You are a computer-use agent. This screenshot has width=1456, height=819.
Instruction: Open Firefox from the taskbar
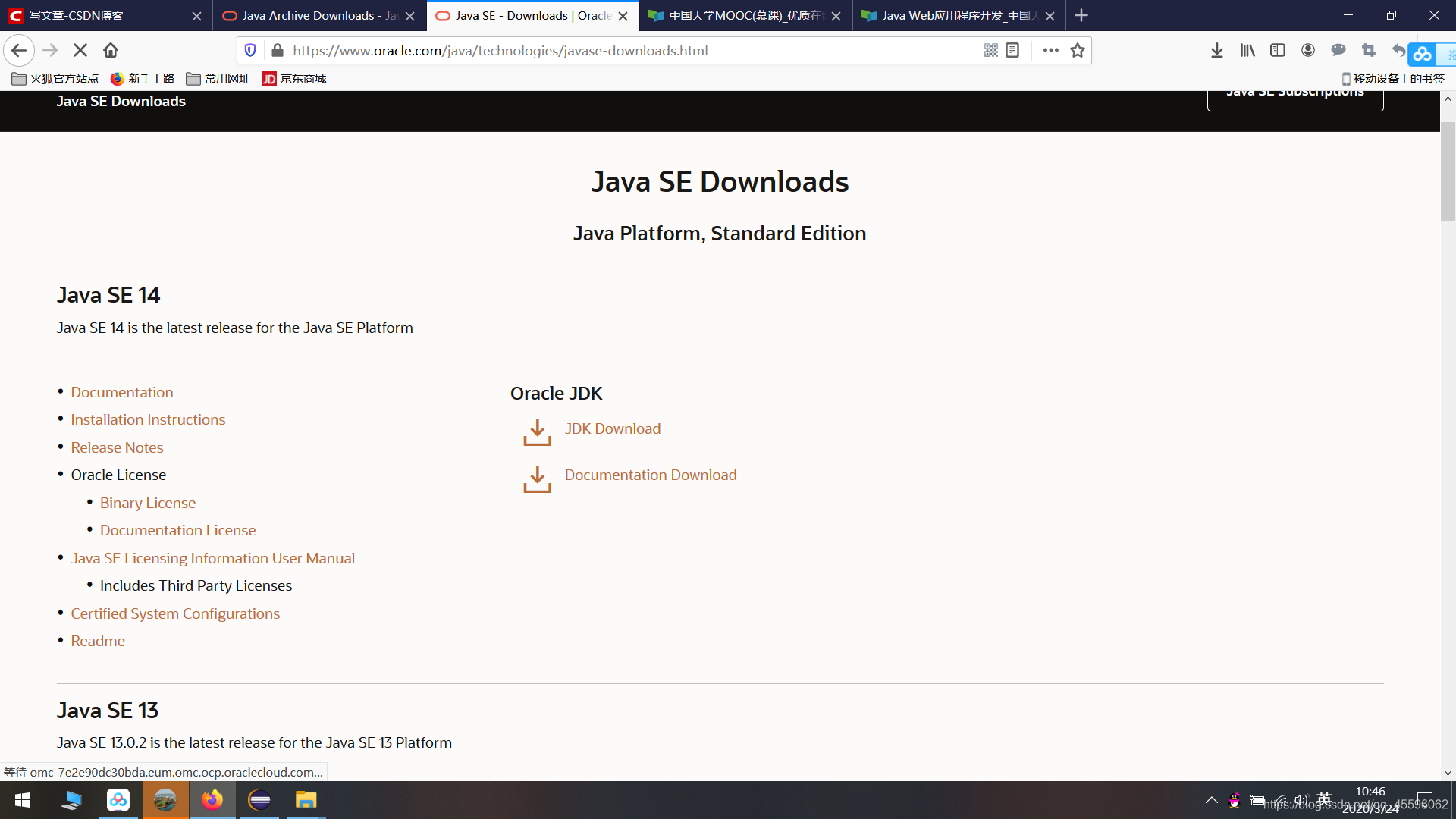click(212, 800)
